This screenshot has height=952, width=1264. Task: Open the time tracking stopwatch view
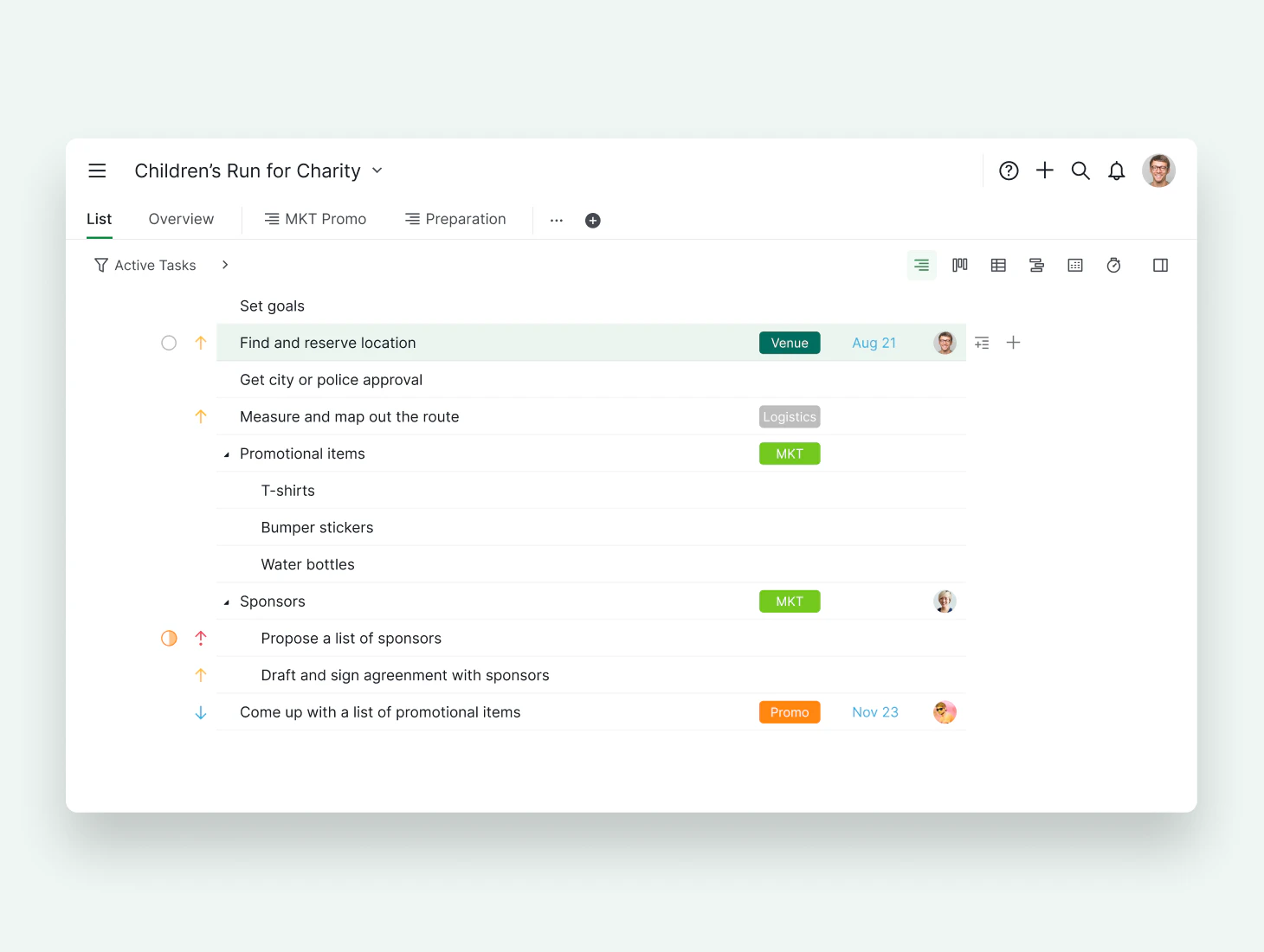point(1114,265)
